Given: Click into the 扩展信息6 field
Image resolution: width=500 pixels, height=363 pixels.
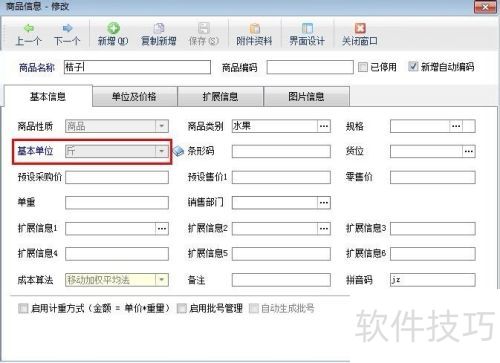Looking at the screenshot, I should 433,254.
